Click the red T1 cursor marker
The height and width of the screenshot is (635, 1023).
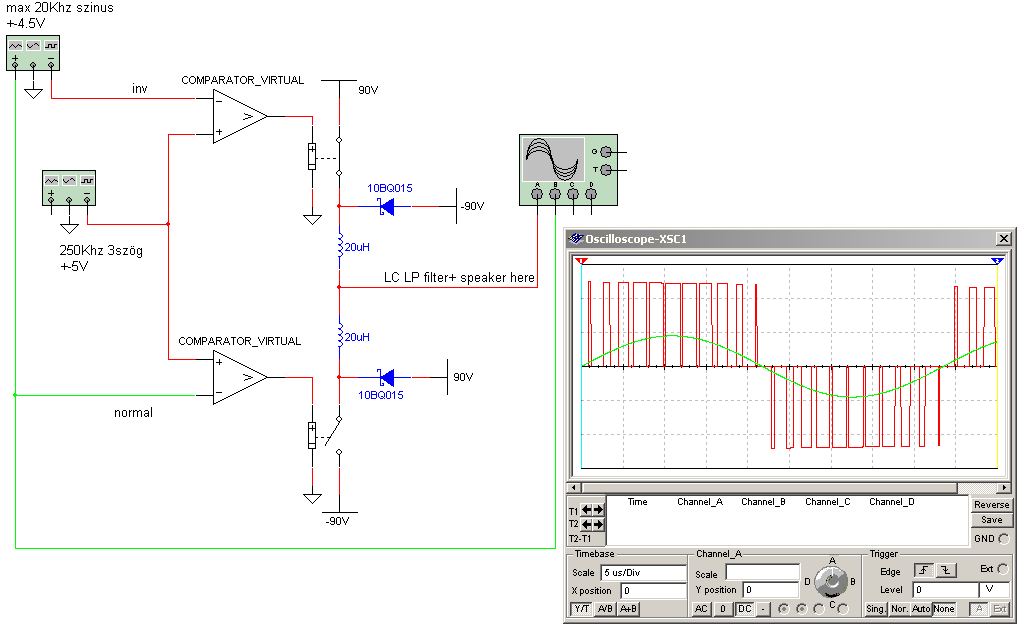pos(582,261)
